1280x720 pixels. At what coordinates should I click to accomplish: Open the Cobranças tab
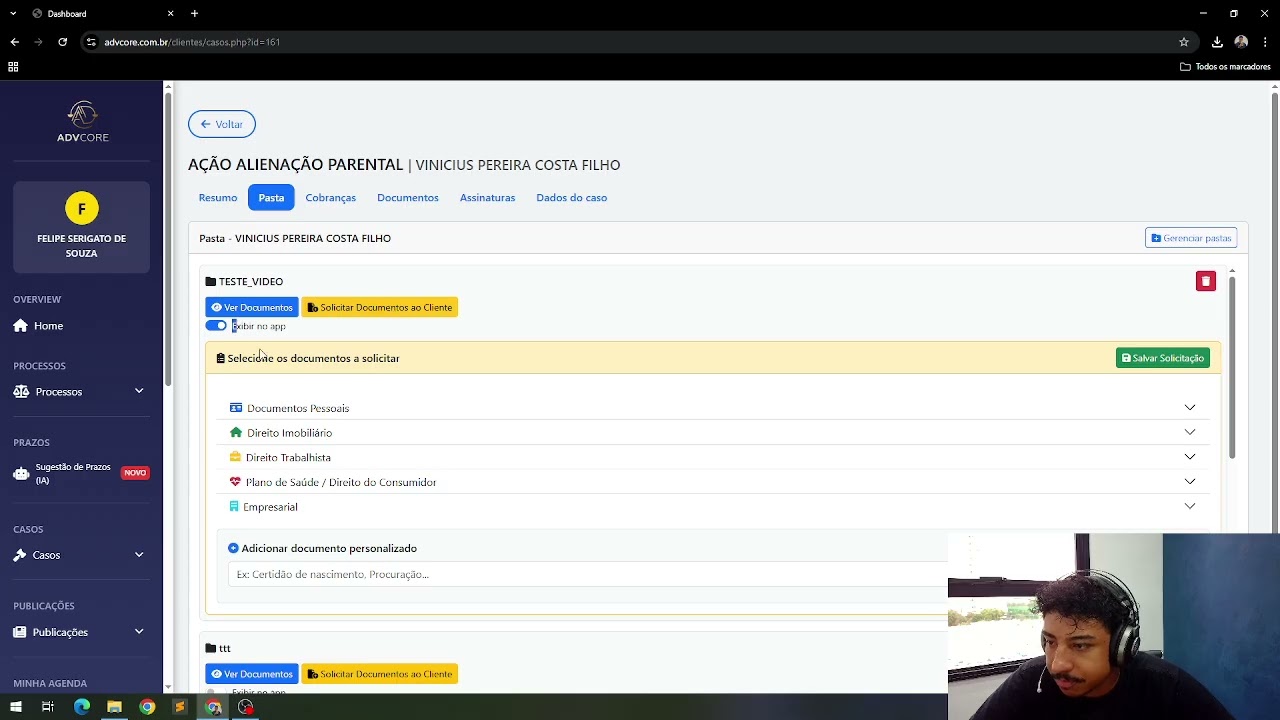click(x=331, y=198)
